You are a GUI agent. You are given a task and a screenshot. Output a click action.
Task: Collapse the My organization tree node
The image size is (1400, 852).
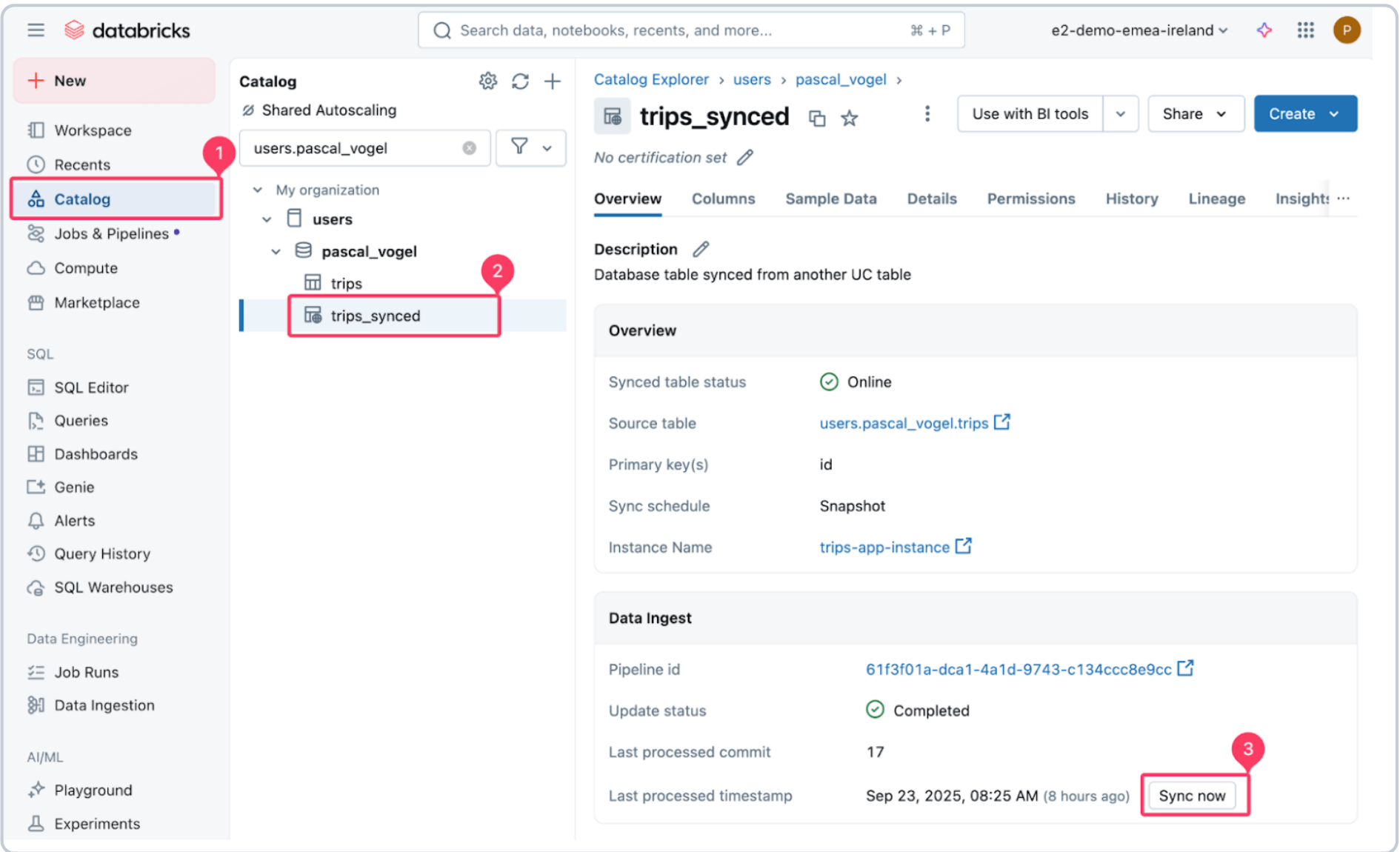(x=257, y=190)
